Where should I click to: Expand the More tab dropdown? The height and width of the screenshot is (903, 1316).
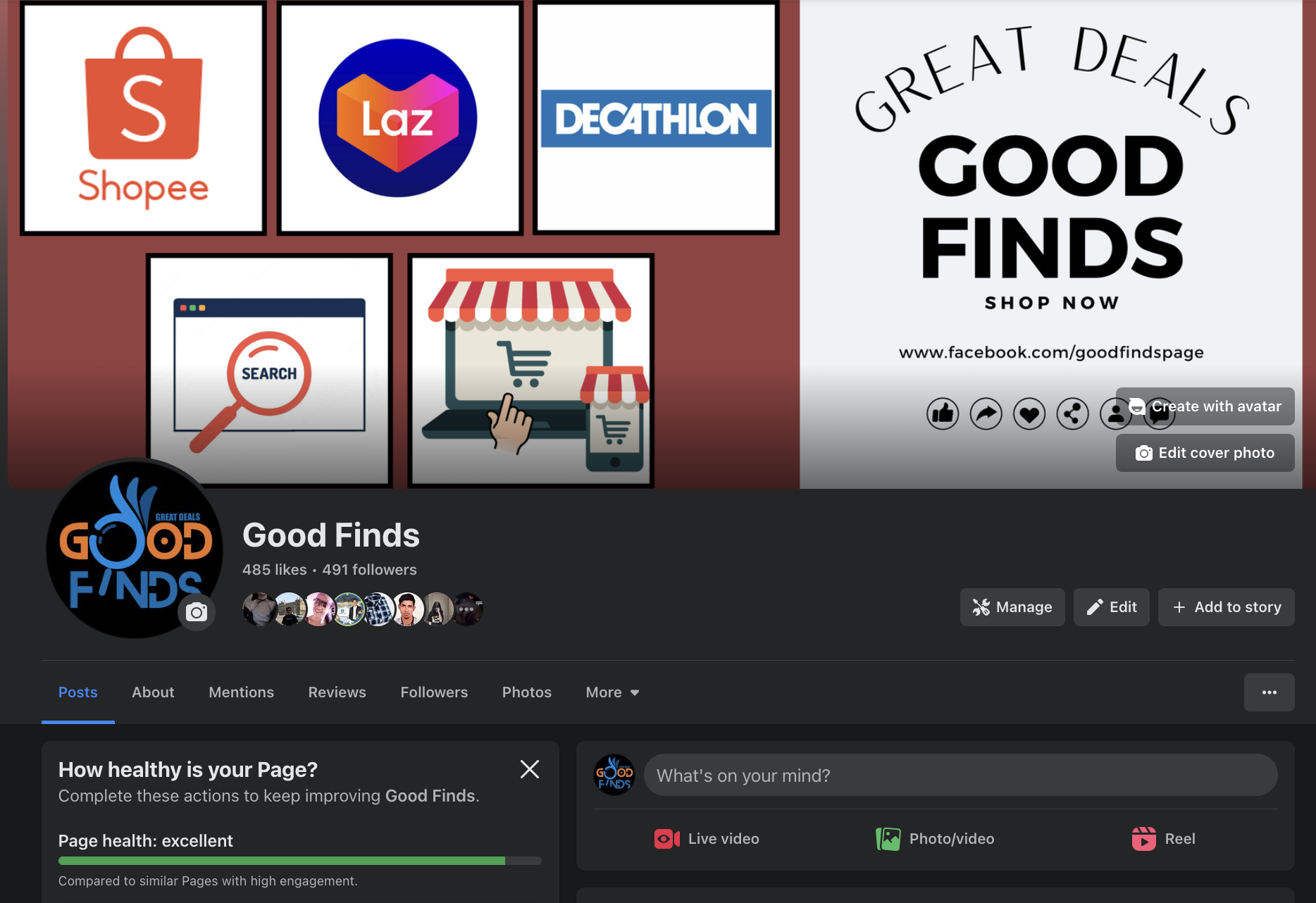pyautogui.click(x=612, y=692)
